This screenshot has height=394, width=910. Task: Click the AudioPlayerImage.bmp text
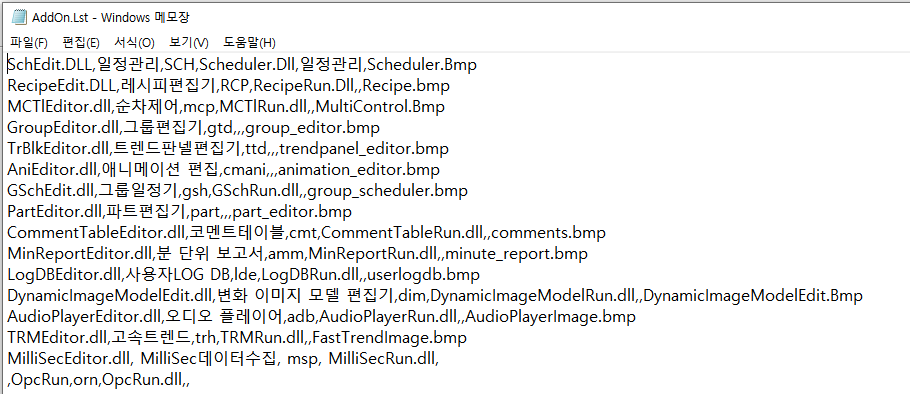point(551,317)
